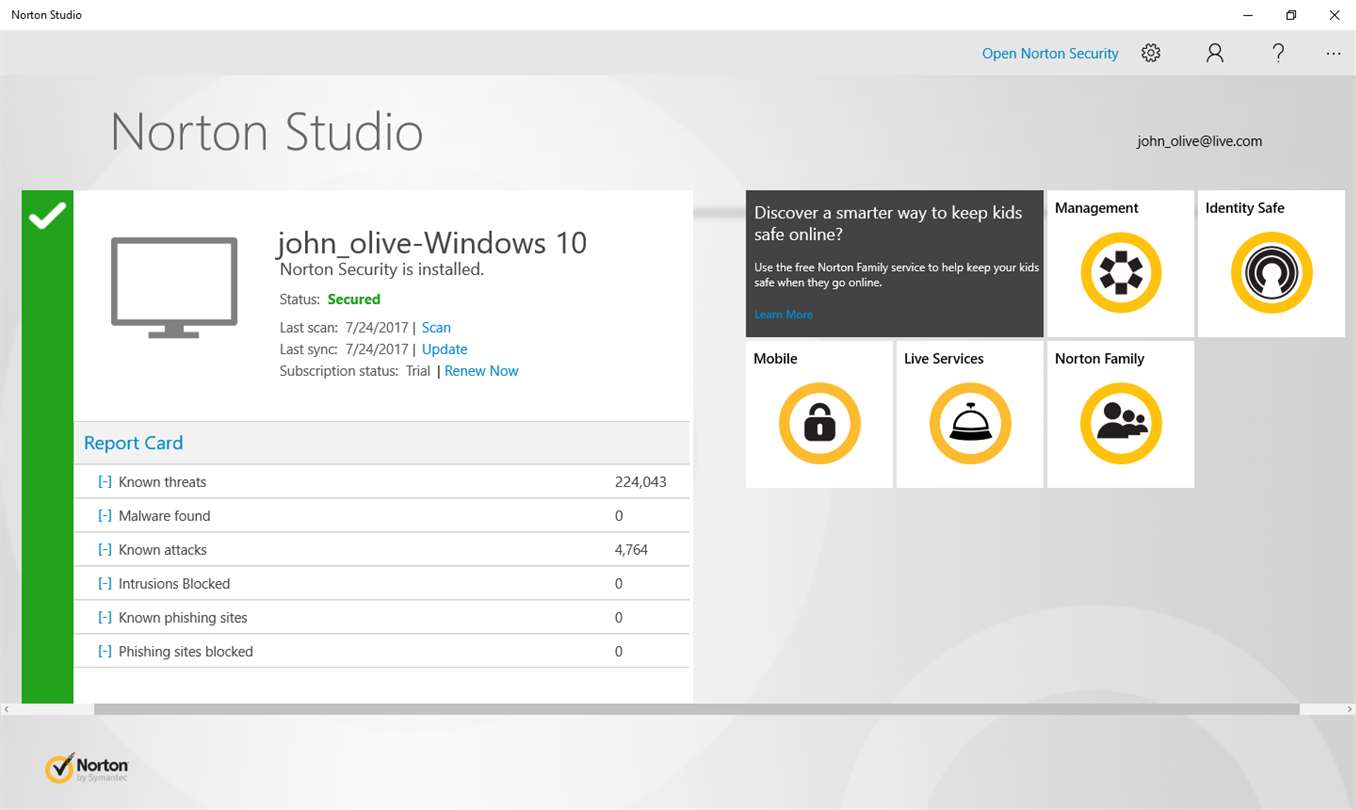Open the Norton Family people tile icon

[x=1121, y=424]
